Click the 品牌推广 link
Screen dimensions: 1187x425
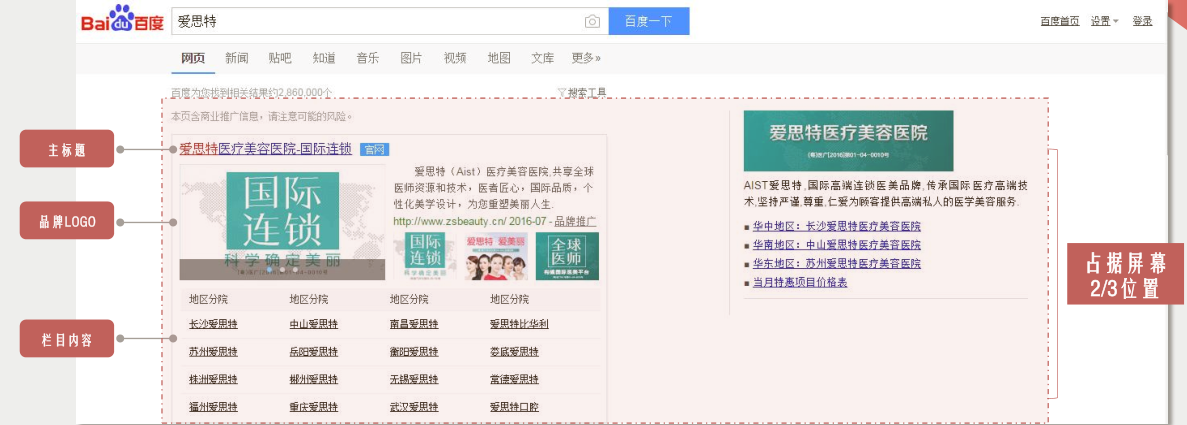[x=576, y=221]
